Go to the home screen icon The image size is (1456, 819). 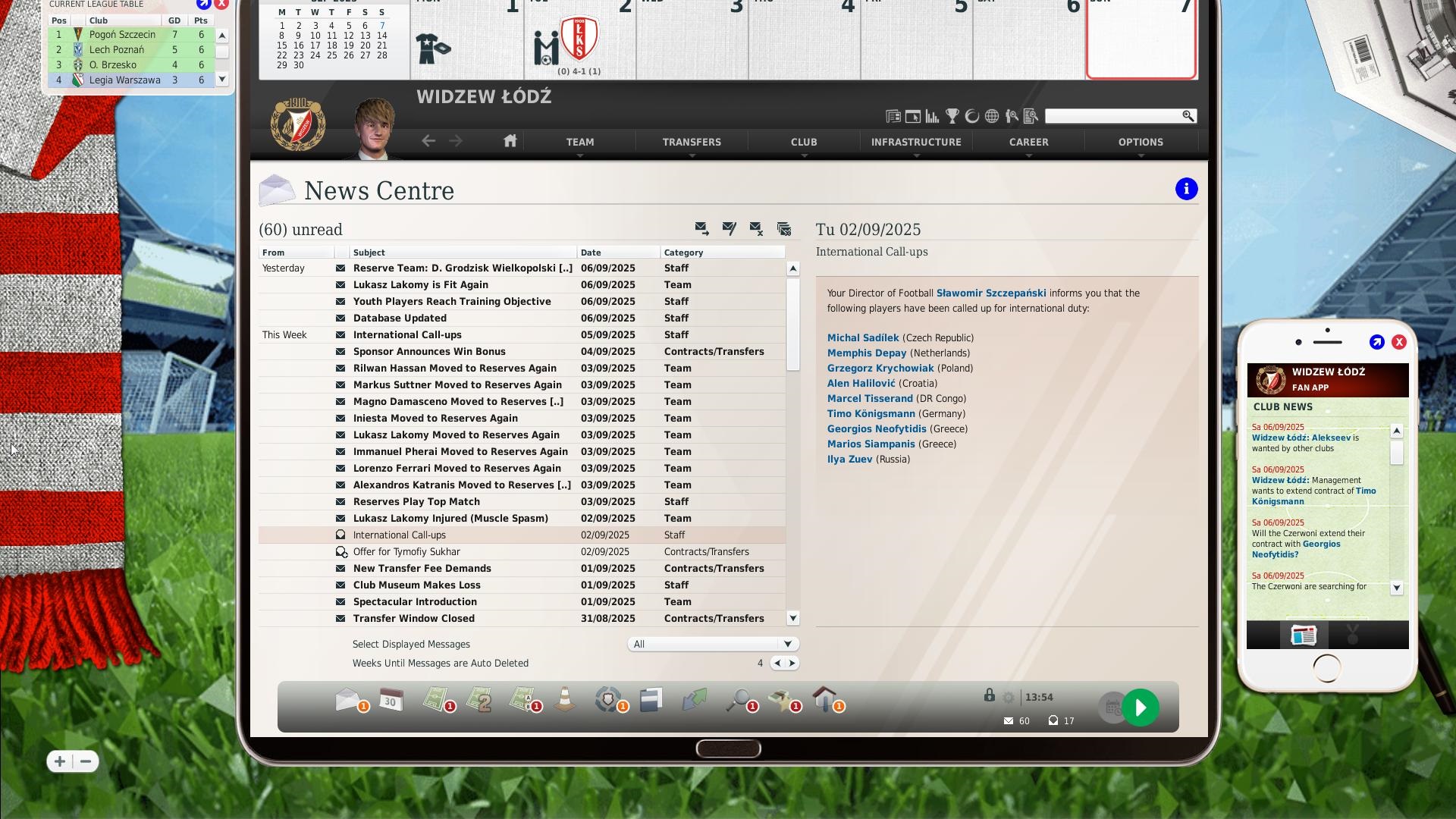(x=510, y=141)
